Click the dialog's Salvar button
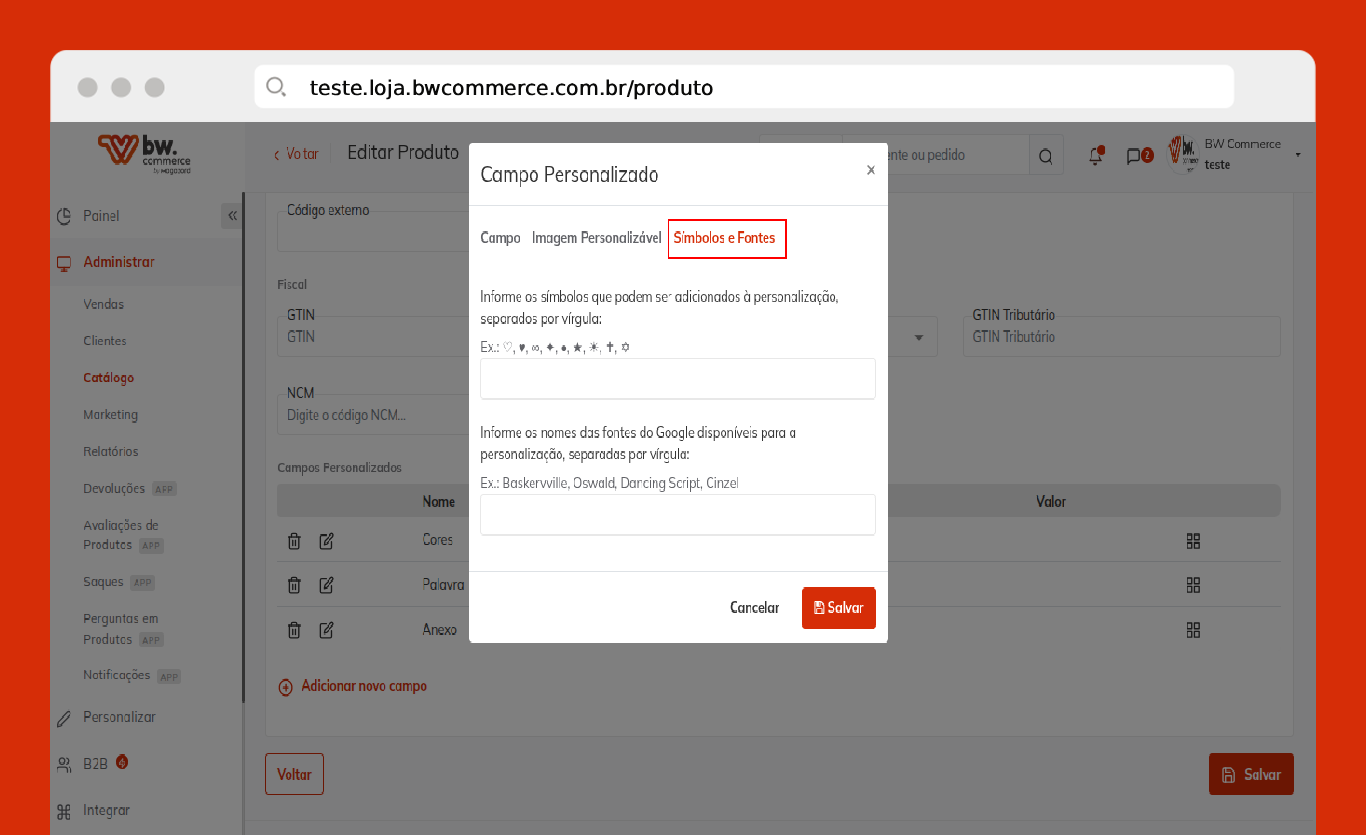 coord(838,608)
